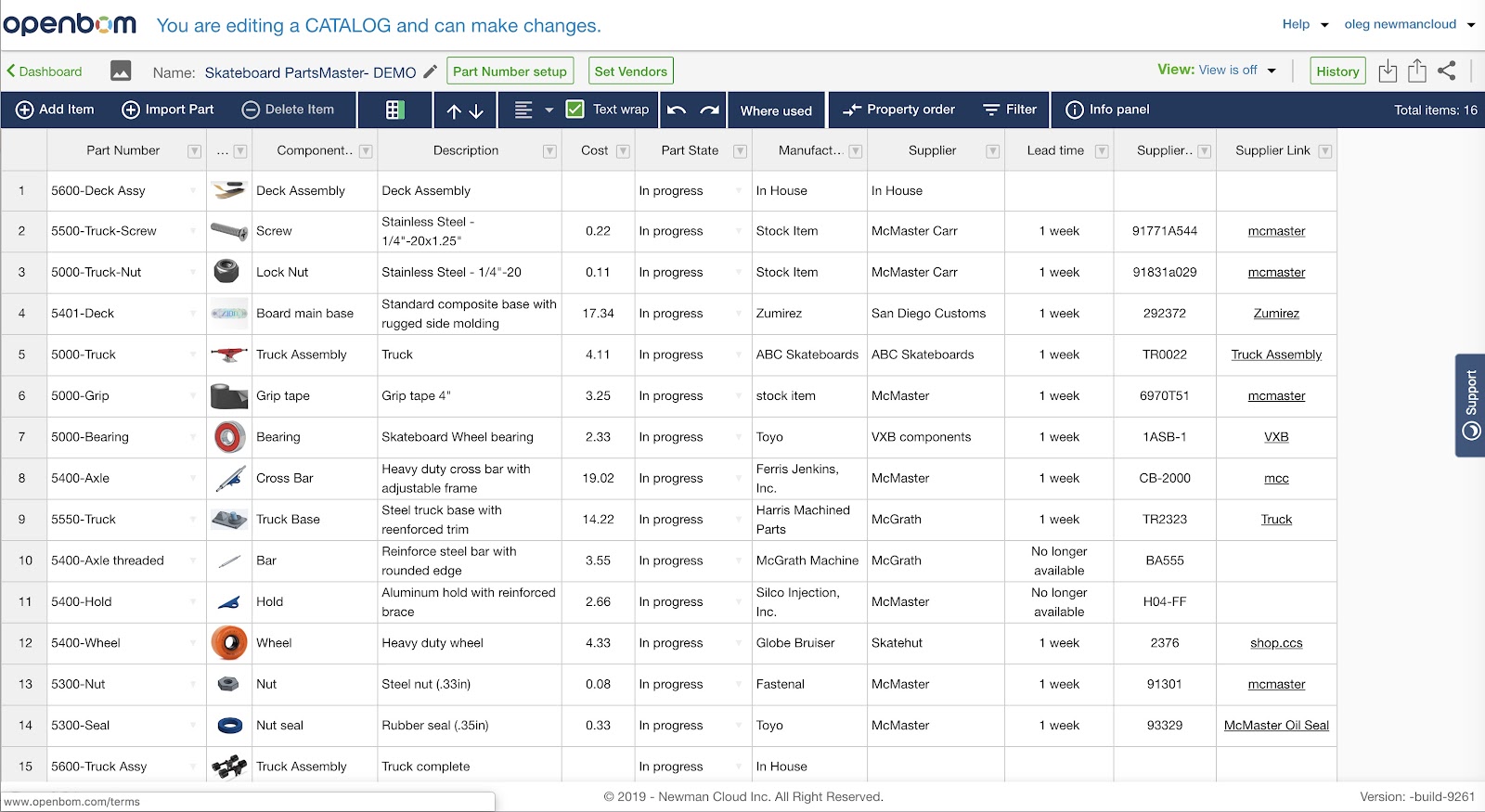Open the History button

(1337, 71)
